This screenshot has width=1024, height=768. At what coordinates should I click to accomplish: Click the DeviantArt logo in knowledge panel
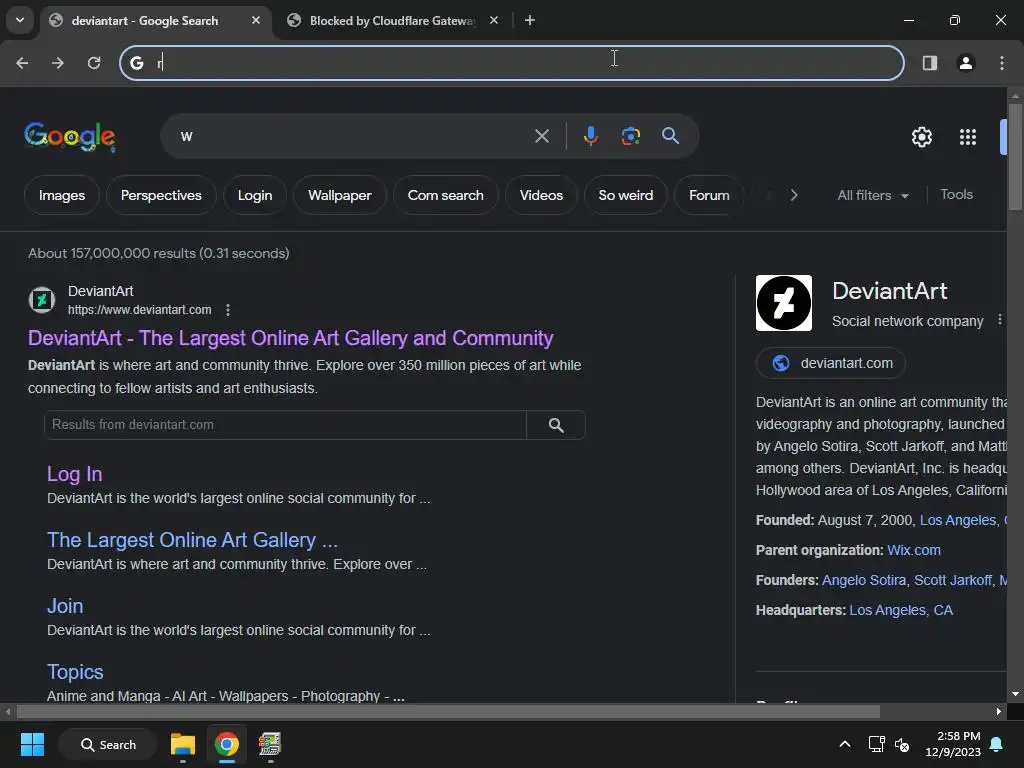pyautogui.click(x=784, y=303)
